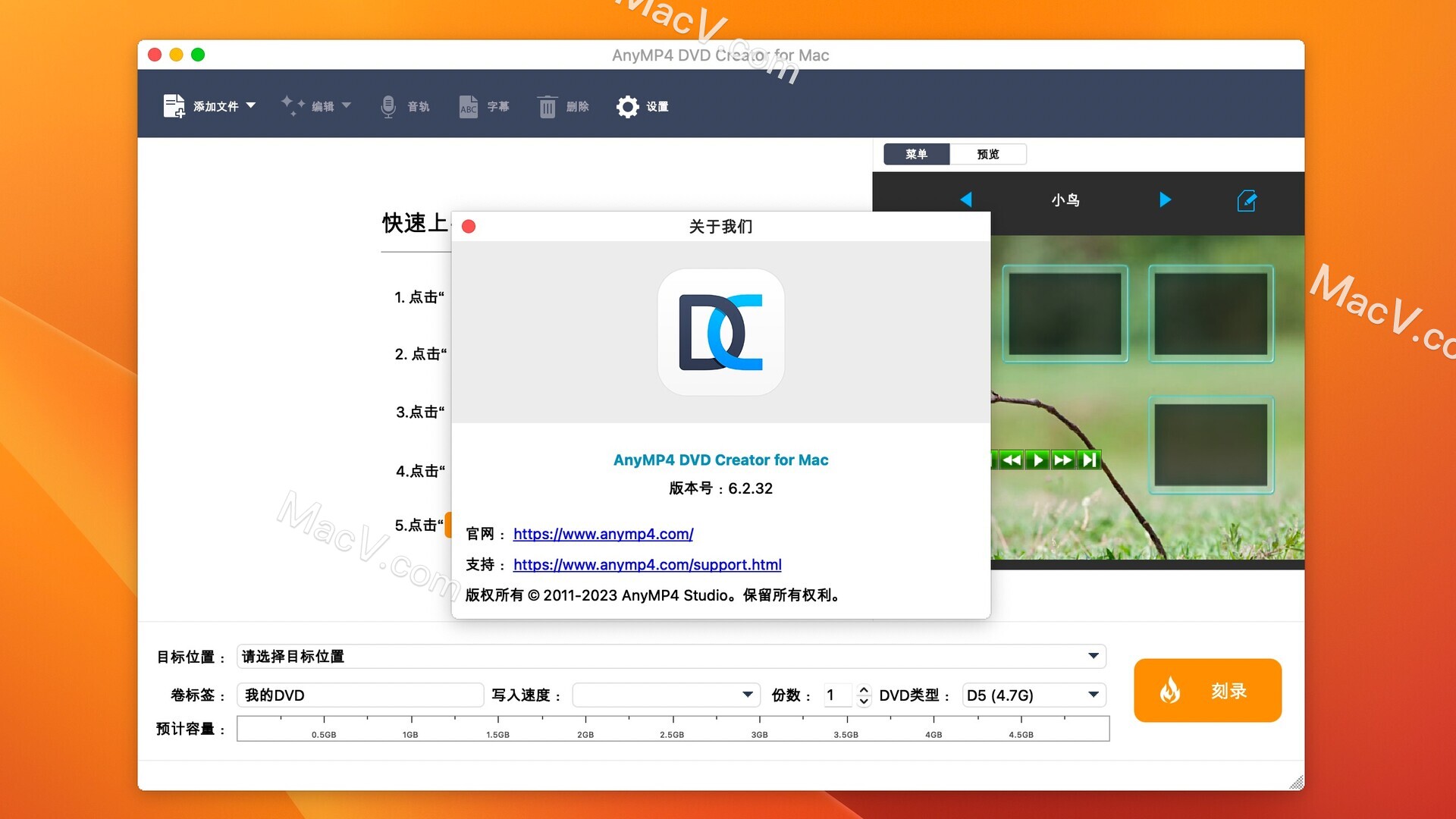
Task: Click the DC app logo in About dialog
Action: (720, 332)
